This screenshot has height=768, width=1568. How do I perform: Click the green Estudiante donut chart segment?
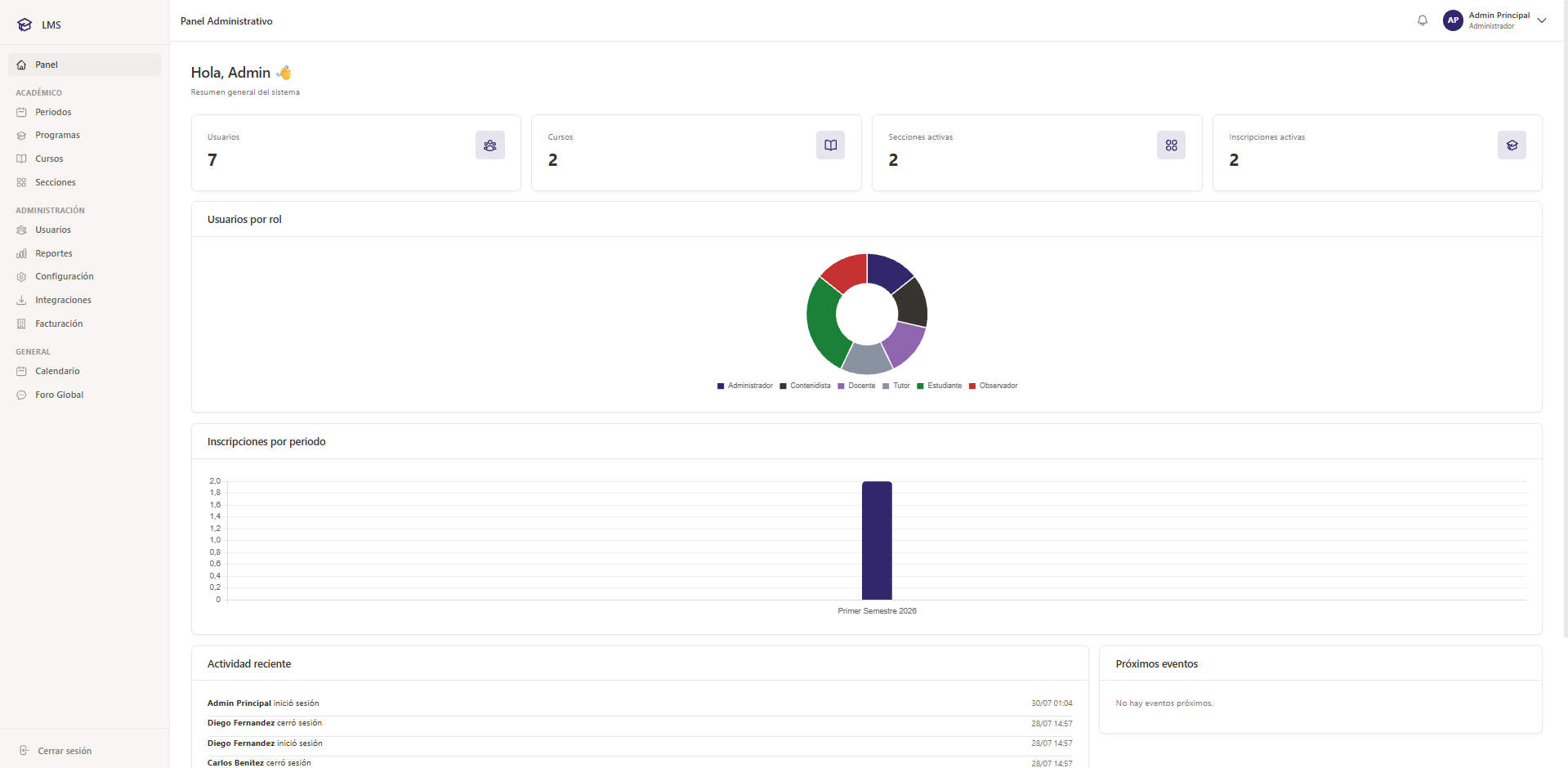point(822,320)
